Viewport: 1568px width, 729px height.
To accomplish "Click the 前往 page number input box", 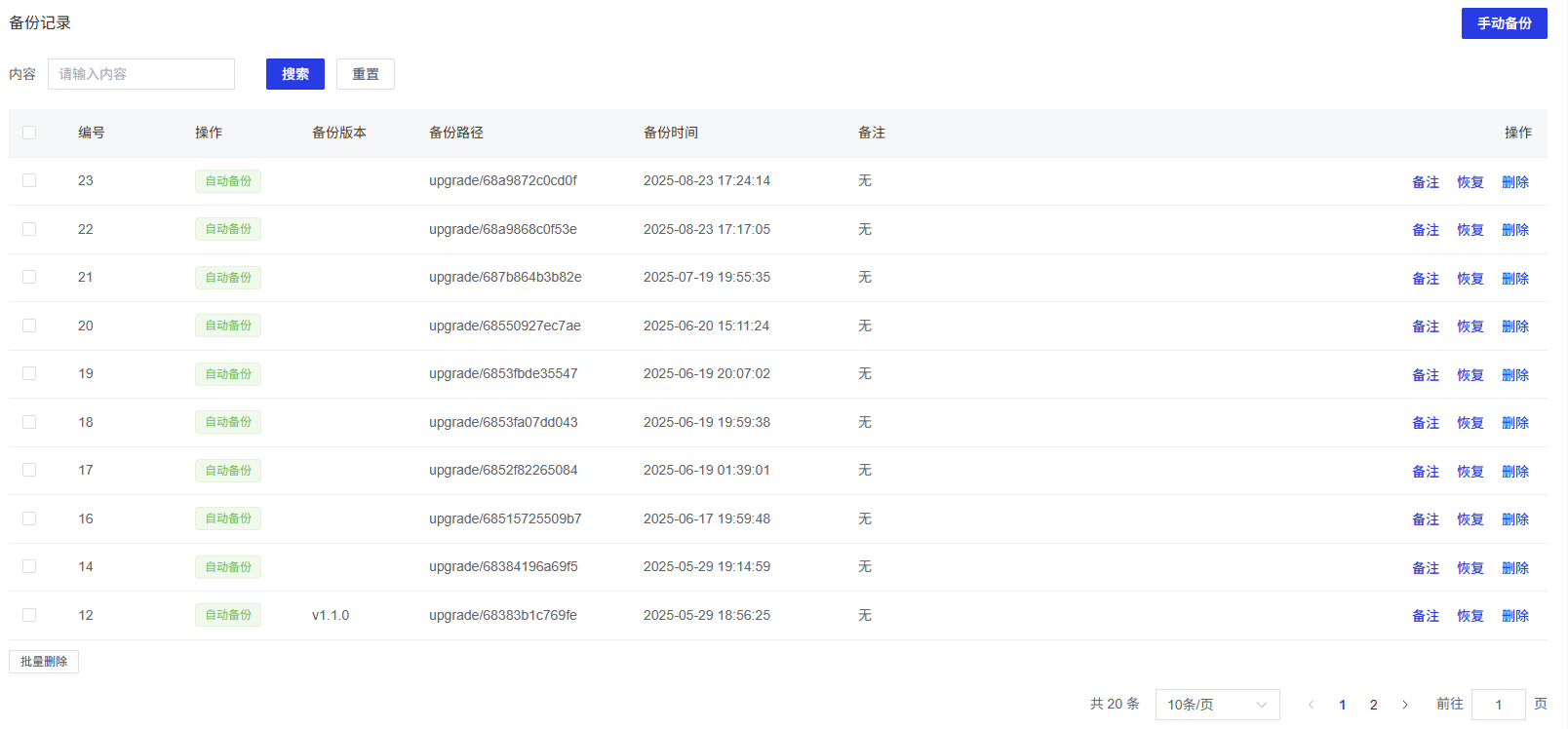I will 1497,705.
